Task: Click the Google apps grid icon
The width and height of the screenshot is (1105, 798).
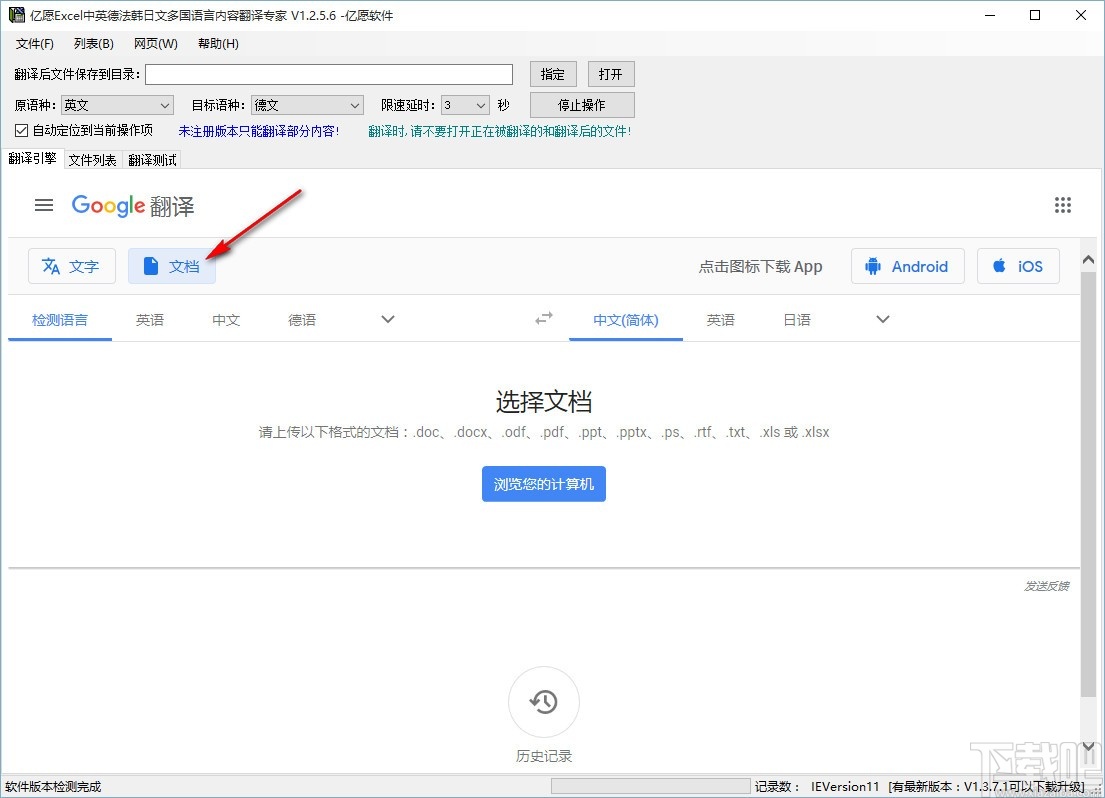Action: pos(1063,205)
